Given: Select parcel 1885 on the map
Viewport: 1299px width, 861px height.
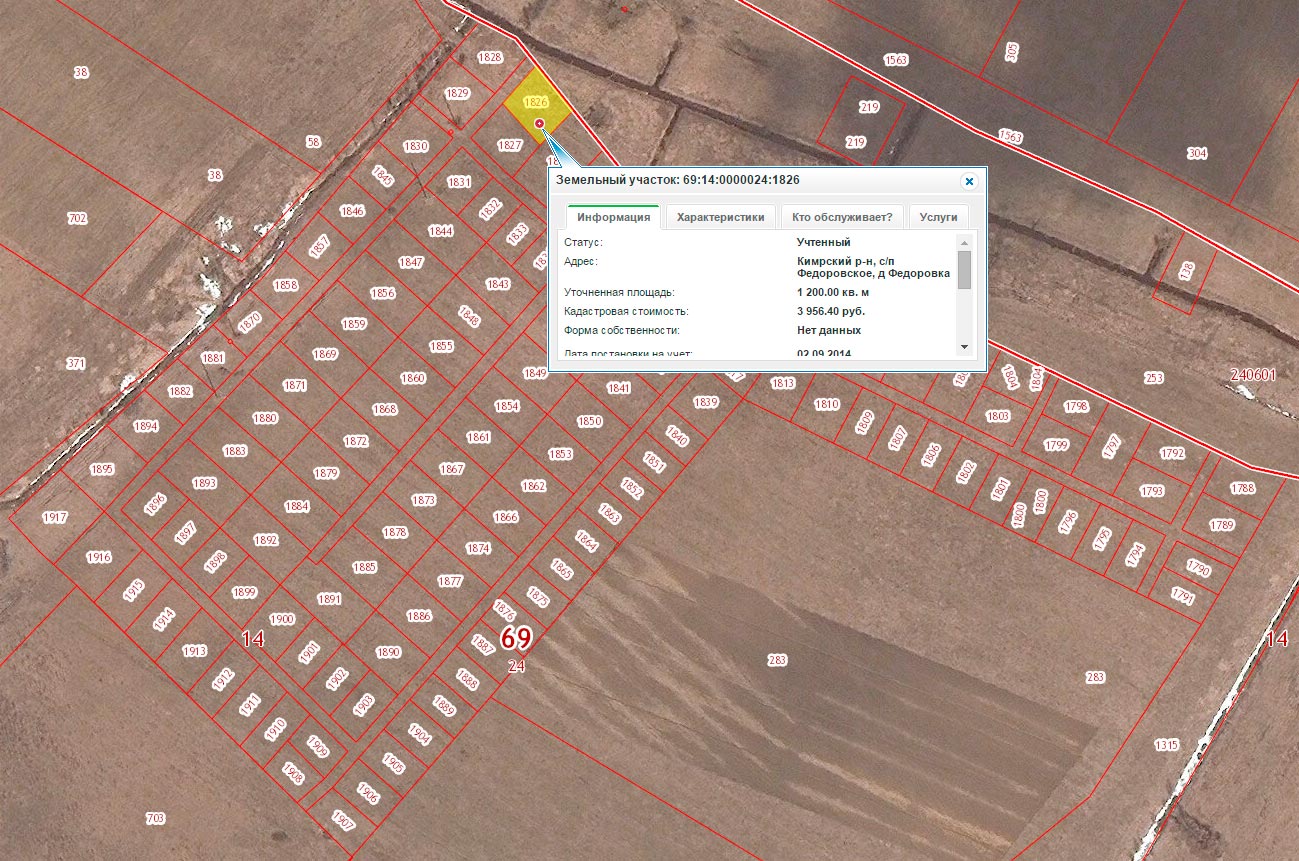Looking at the screenshot, I should click(x=365, y=567).
